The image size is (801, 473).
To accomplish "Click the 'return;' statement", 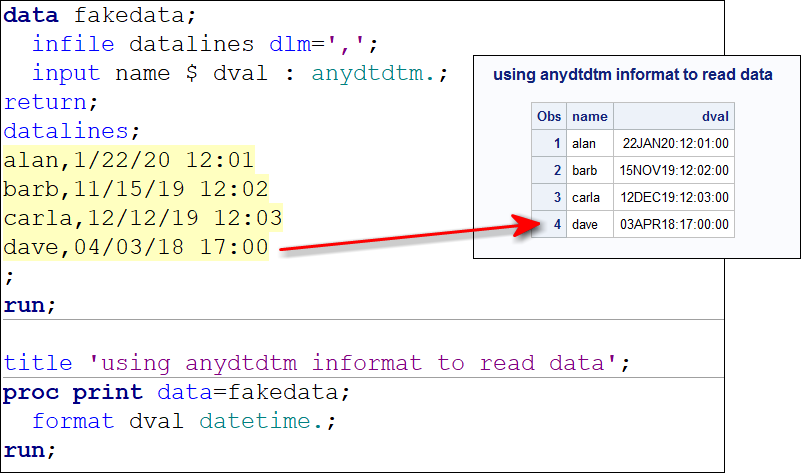I will (51, 103).
